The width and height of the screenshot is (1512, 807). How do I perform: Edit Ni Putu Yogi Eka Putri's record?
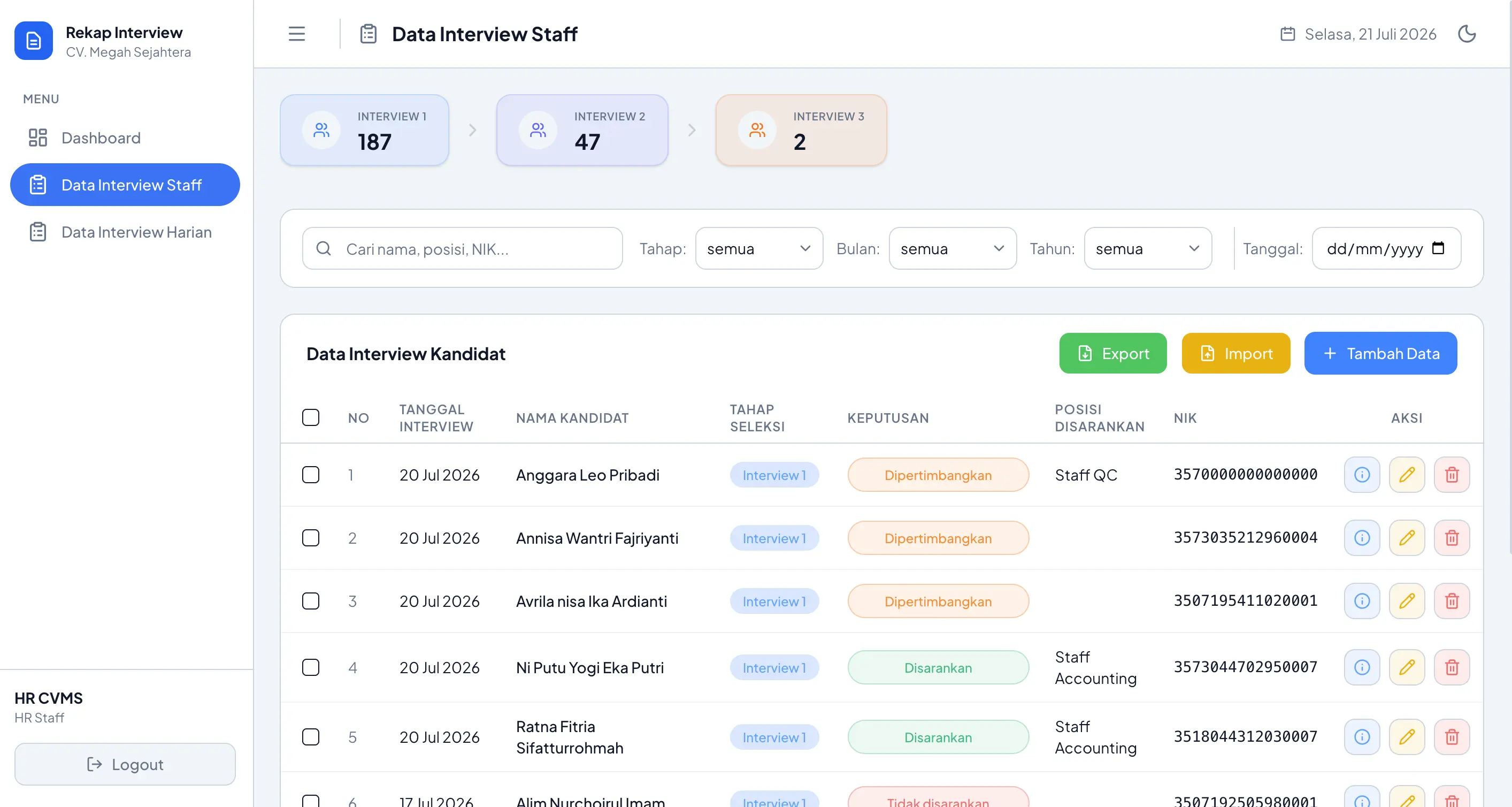point(1406,667)
